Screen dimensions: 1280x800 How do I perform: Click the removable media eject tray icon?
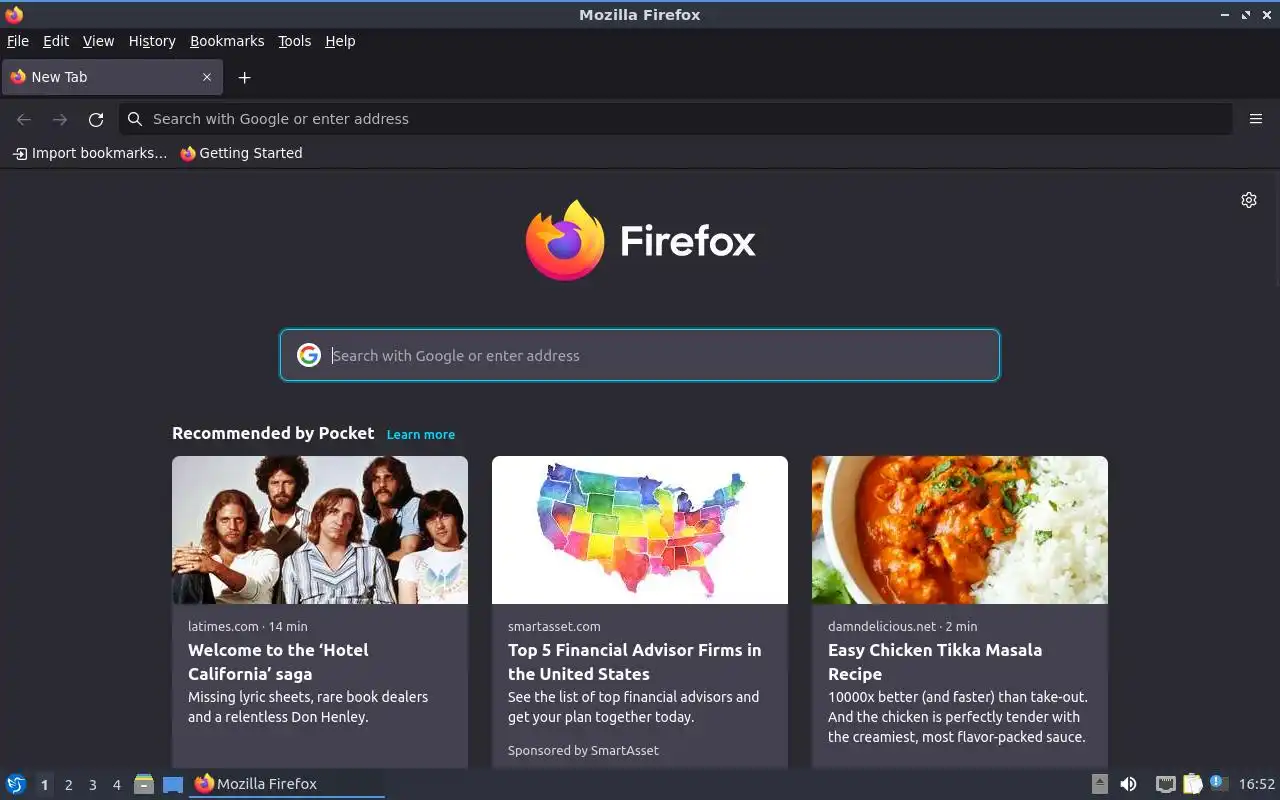tap(1099, 784)
